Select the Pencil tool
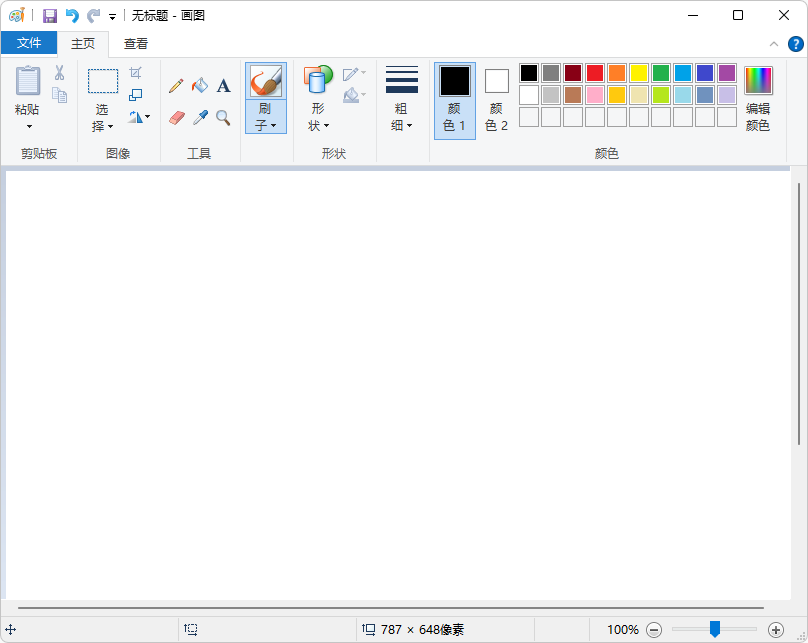 [175, 85]
